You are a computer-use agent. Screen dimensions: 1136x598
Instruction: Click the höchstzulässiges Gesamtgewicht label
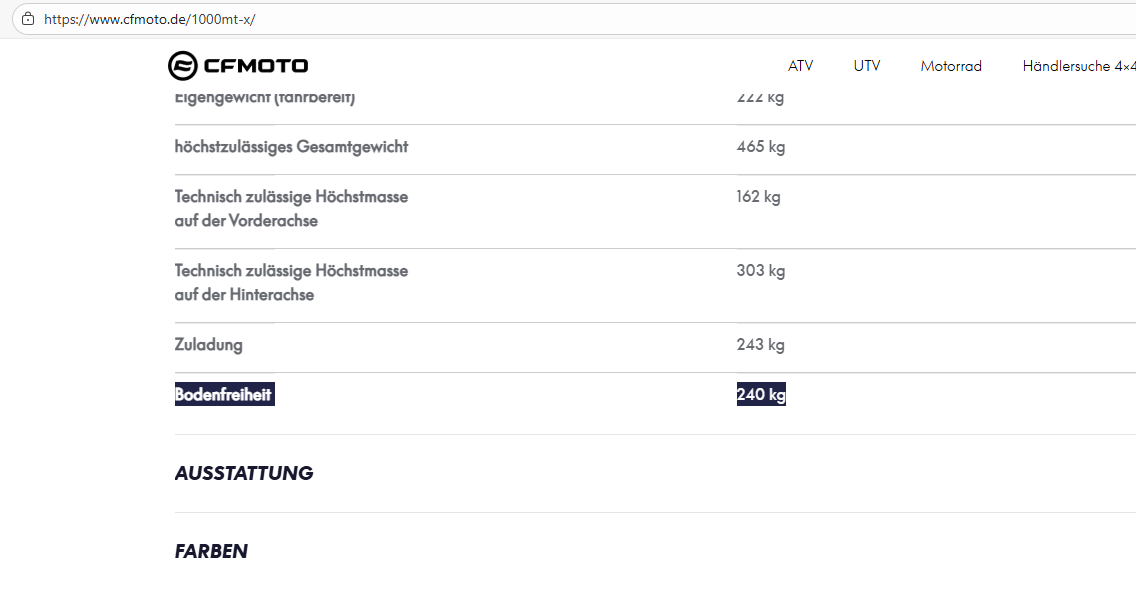coord(291,147)
